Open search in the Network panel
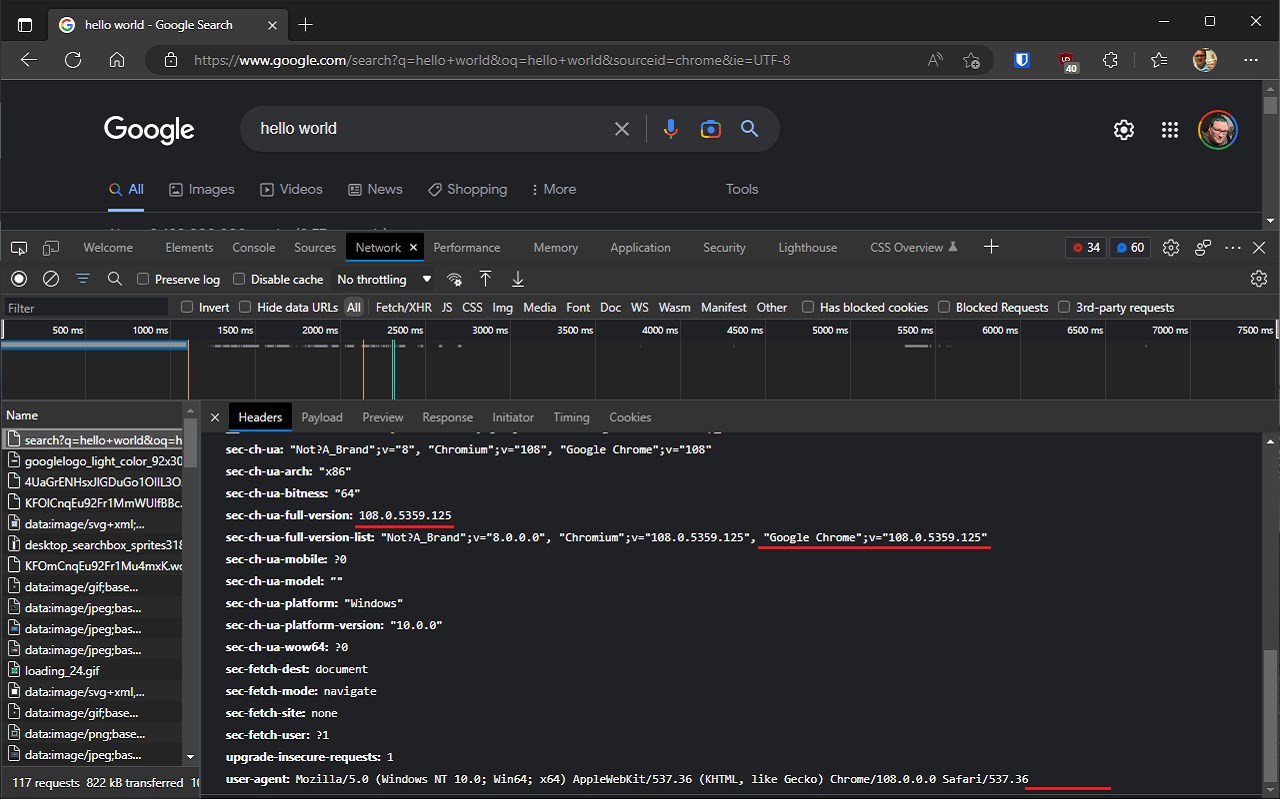 pos(115,279)
